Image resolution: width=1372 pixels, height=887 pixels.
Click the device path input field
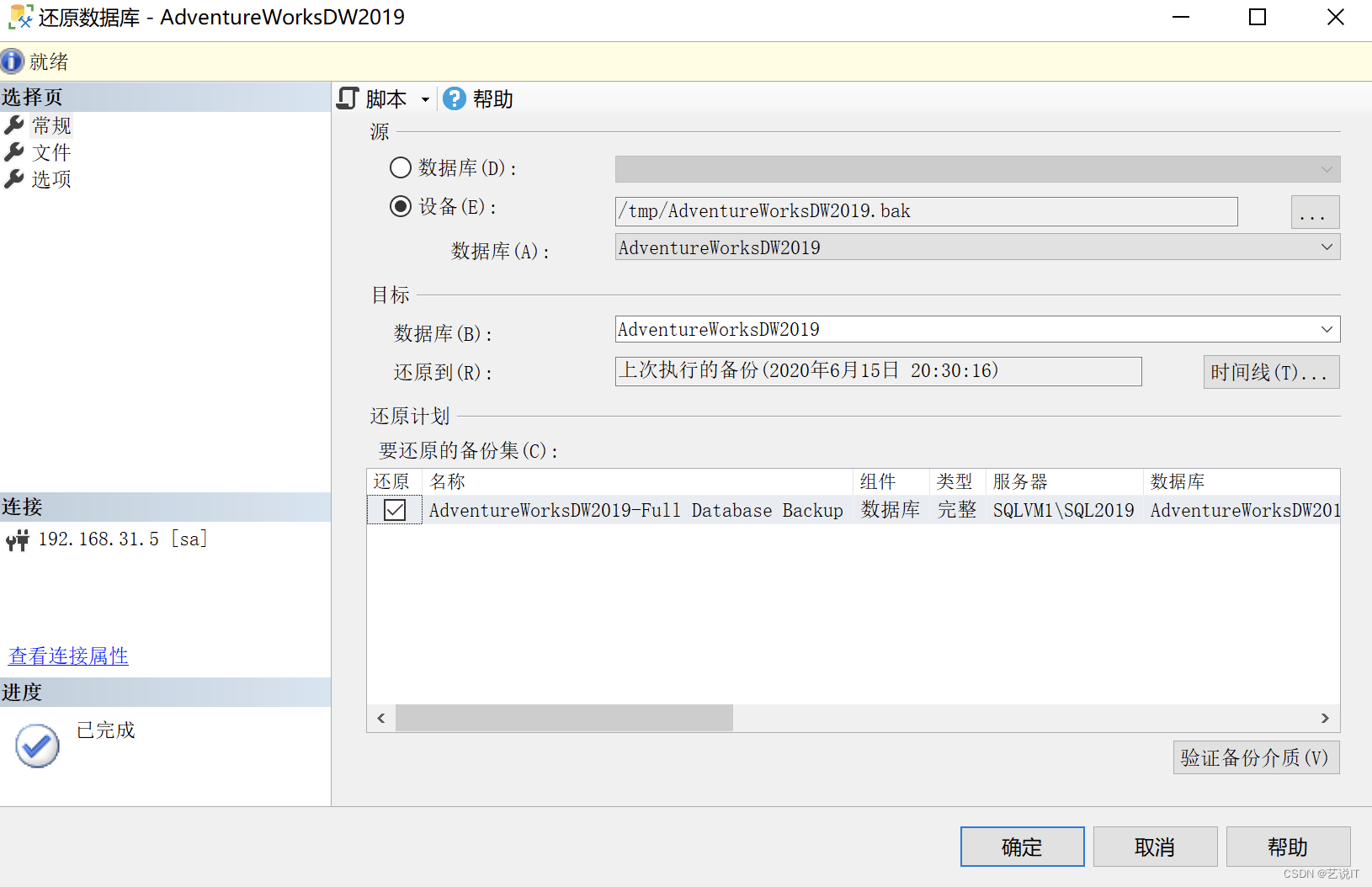click(926, 211)
